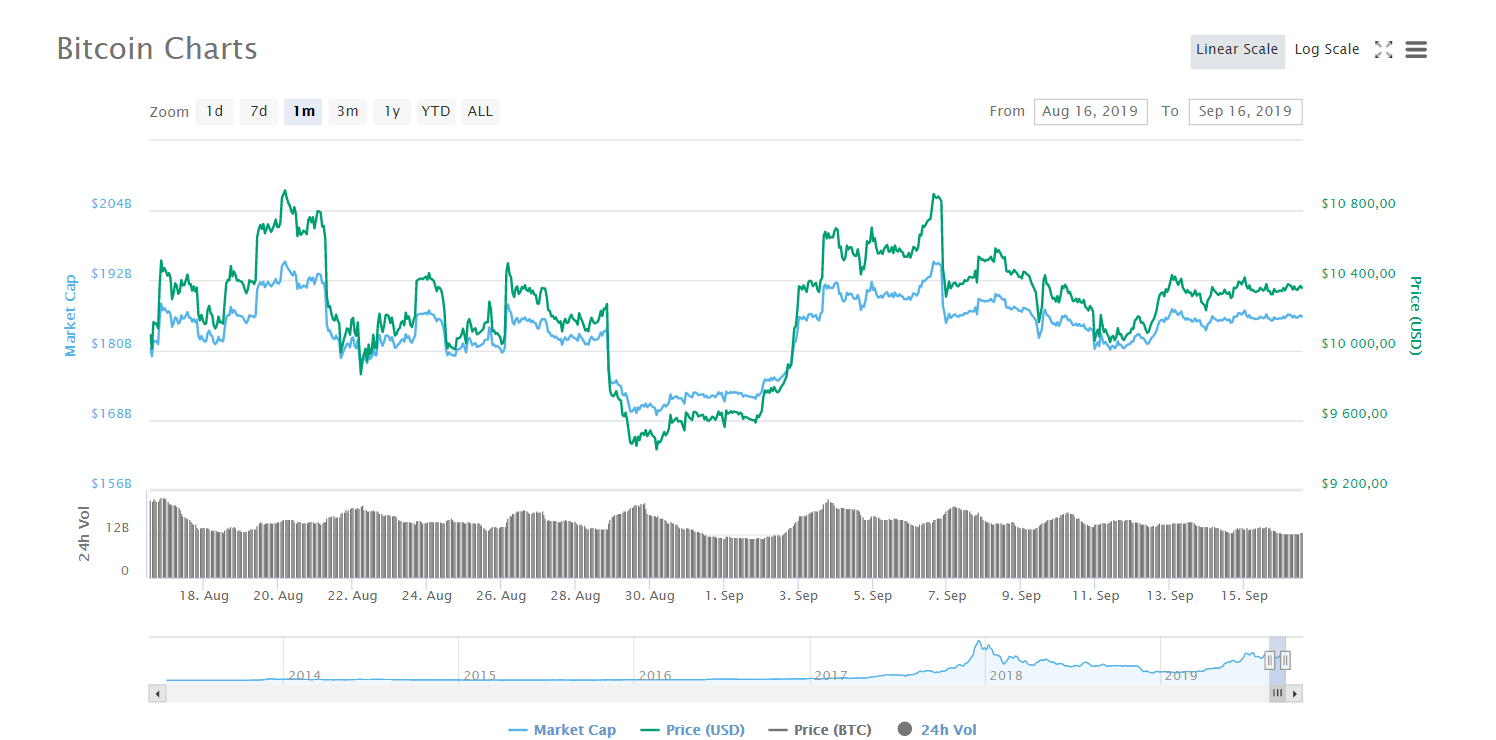Select the 1m zoom range
The image size is (1496, 740).
point(304,111)
